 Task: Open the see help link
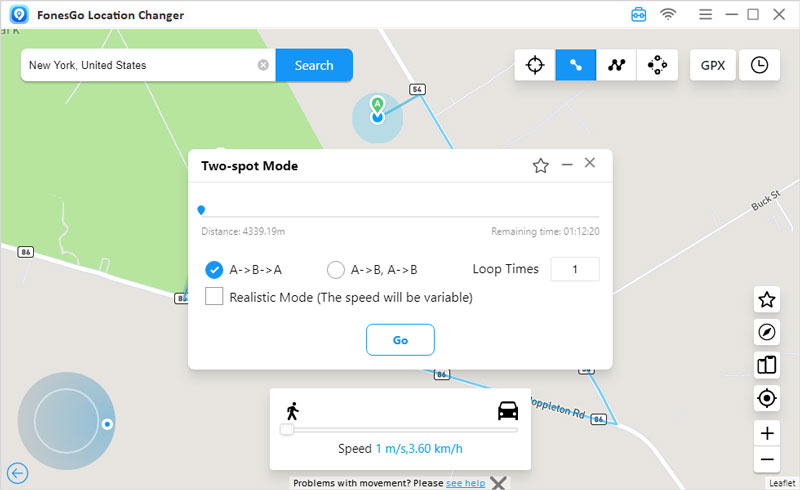(x=465, y=483)
